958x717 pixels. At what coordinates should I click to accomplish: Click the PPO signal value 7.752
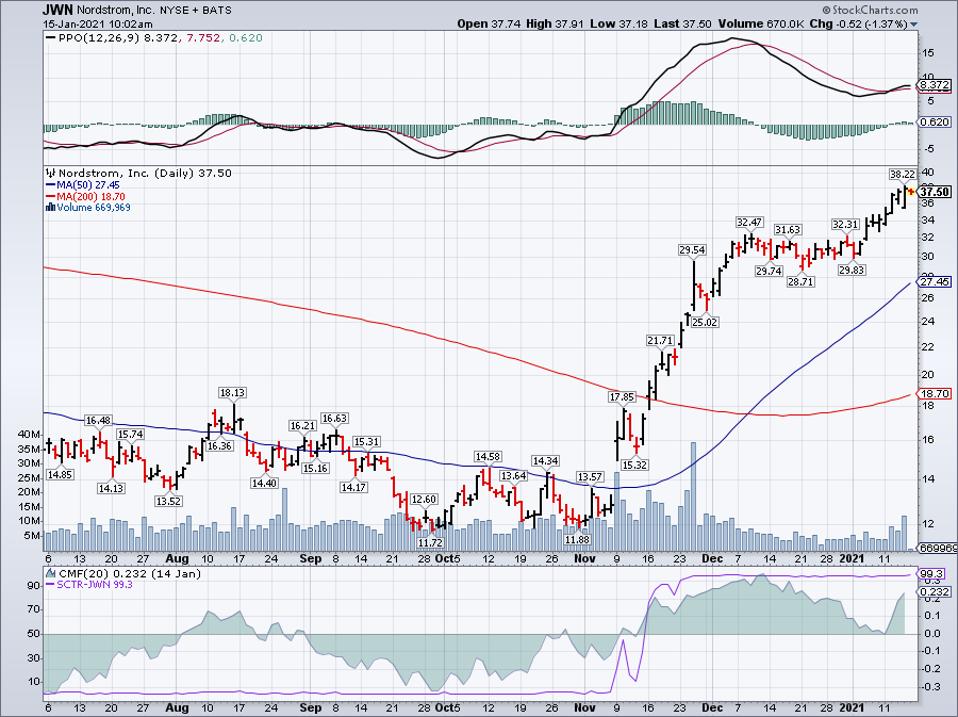click(x=202, y=38)
